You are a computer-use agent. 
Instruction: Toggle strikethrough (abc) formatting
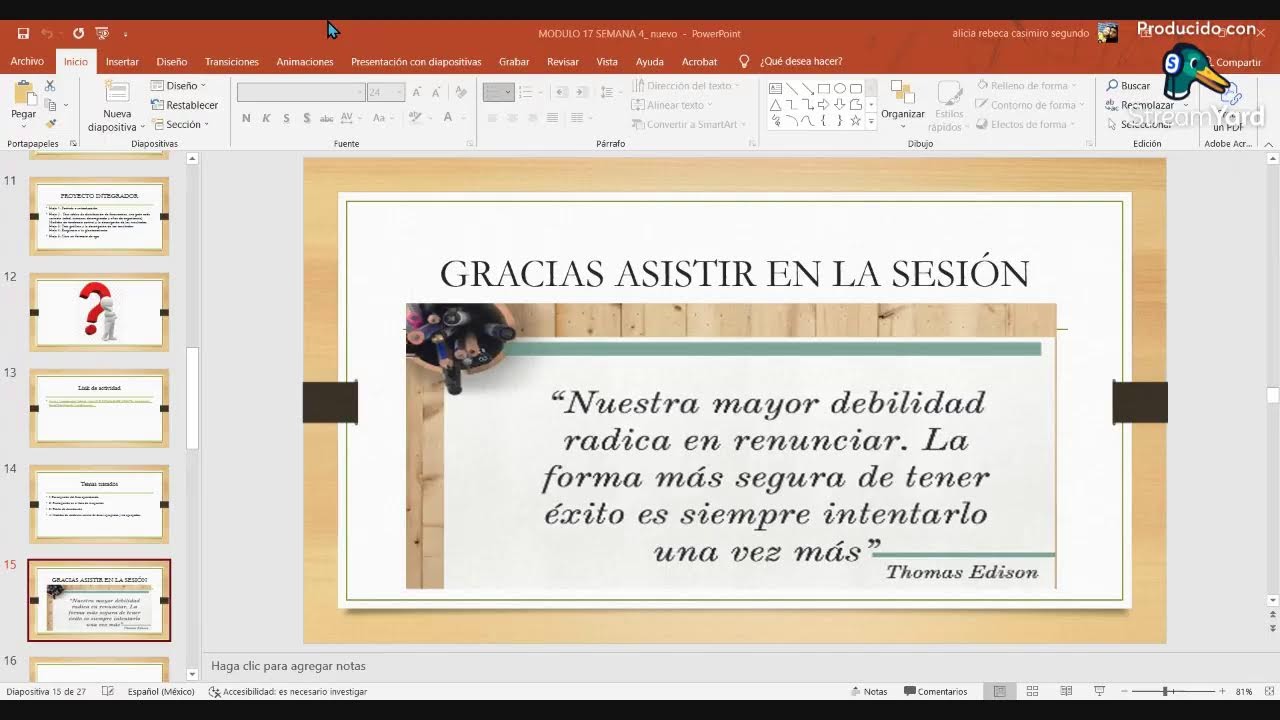[x=326, y=118]
